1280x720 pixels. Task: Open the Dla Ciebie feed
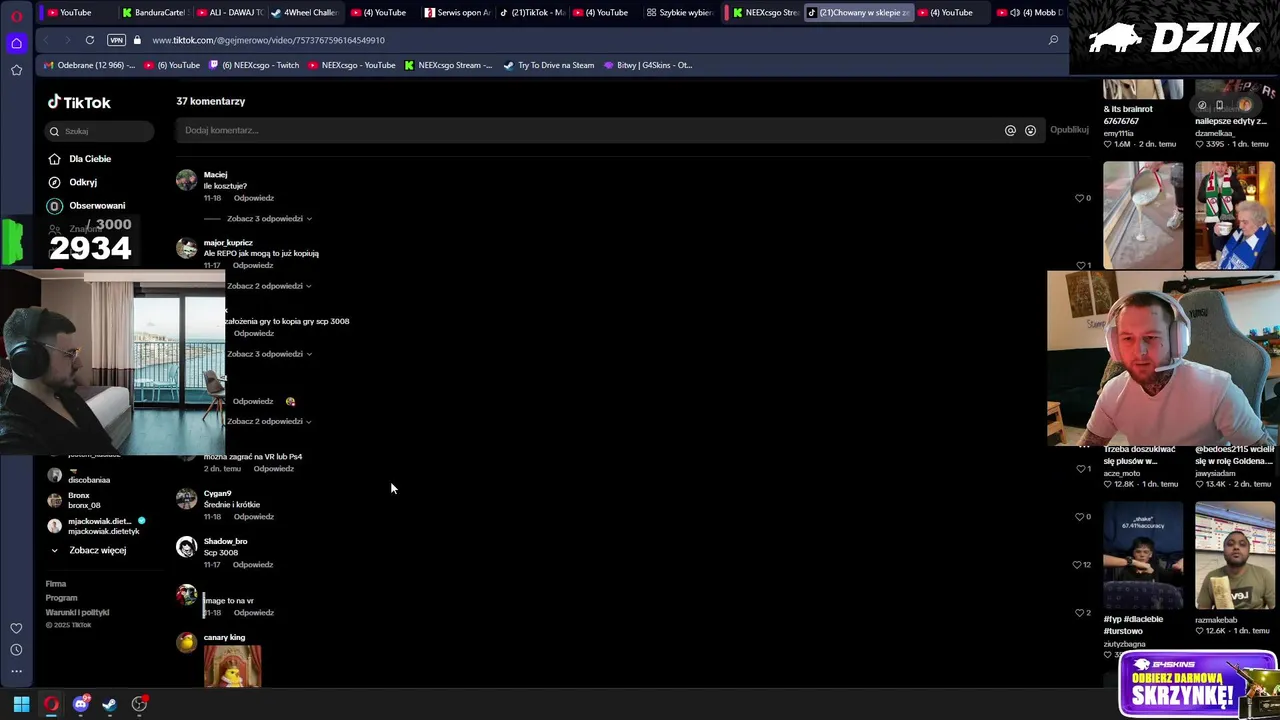pyautogui.click(x=90, y=159)
